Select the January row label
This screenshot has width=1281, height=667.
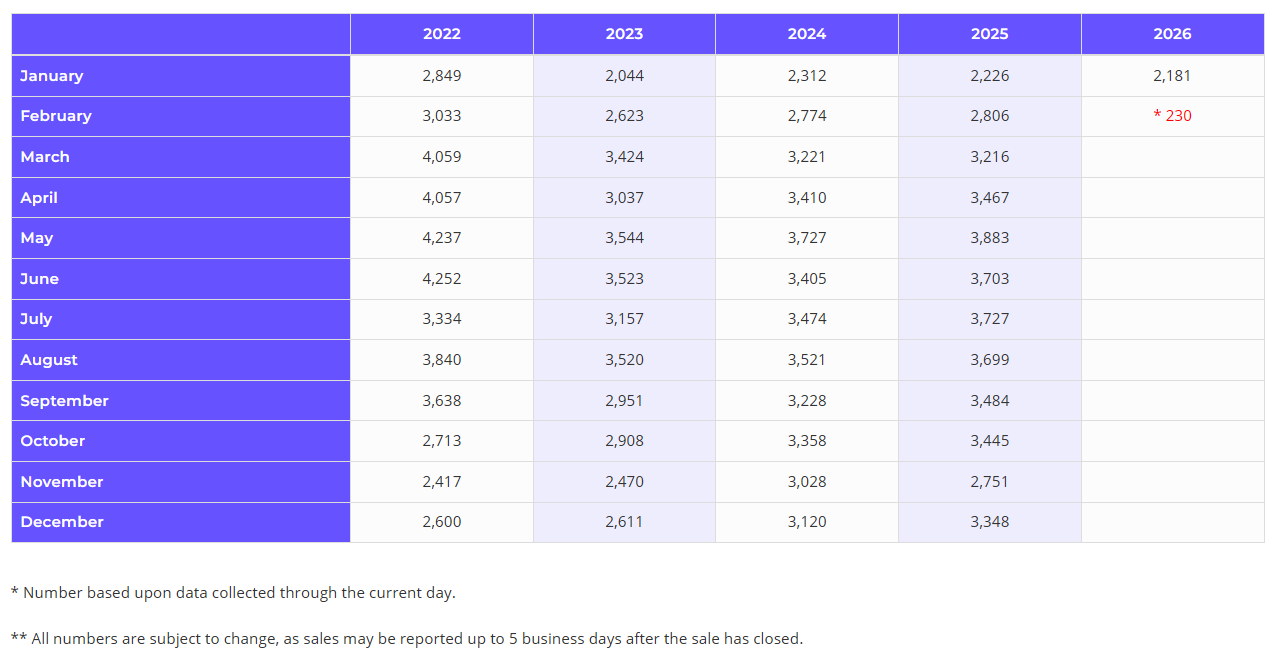pos(52,76)
